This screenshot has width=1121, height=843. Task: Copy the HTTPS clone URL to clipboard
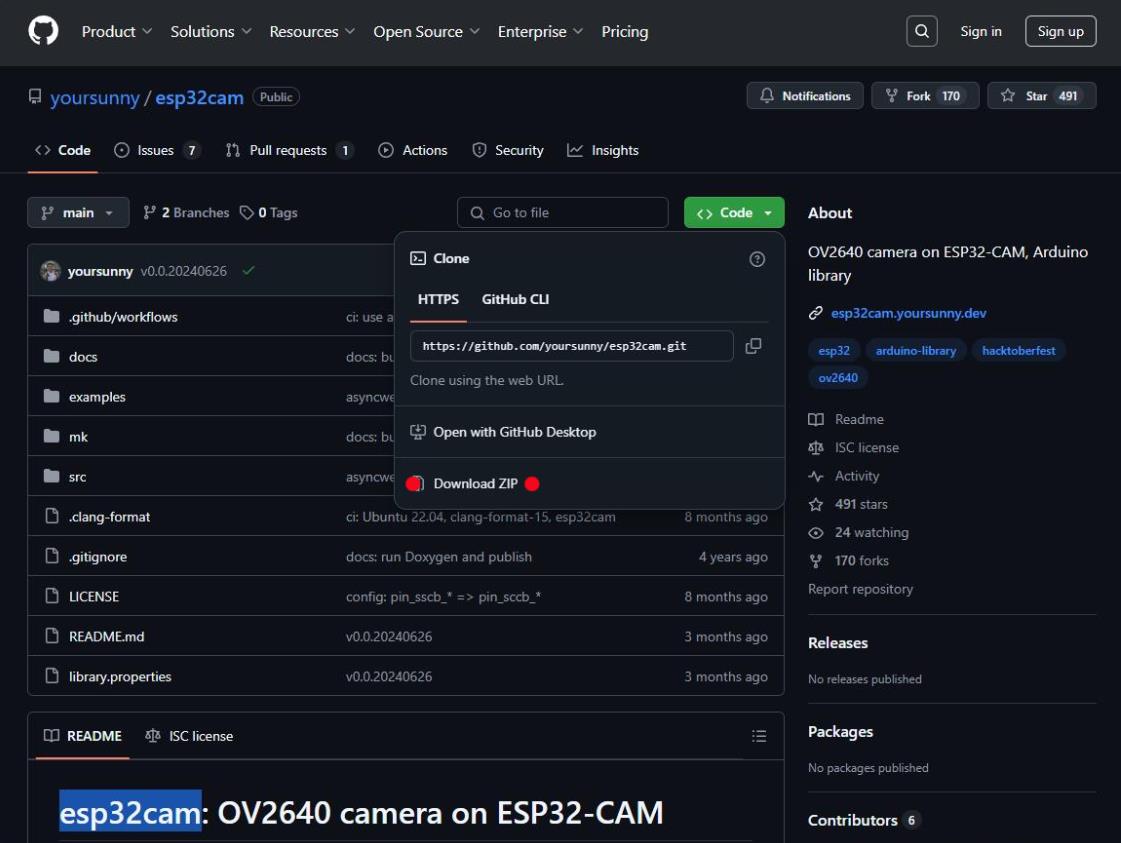[x=753, y=346]
